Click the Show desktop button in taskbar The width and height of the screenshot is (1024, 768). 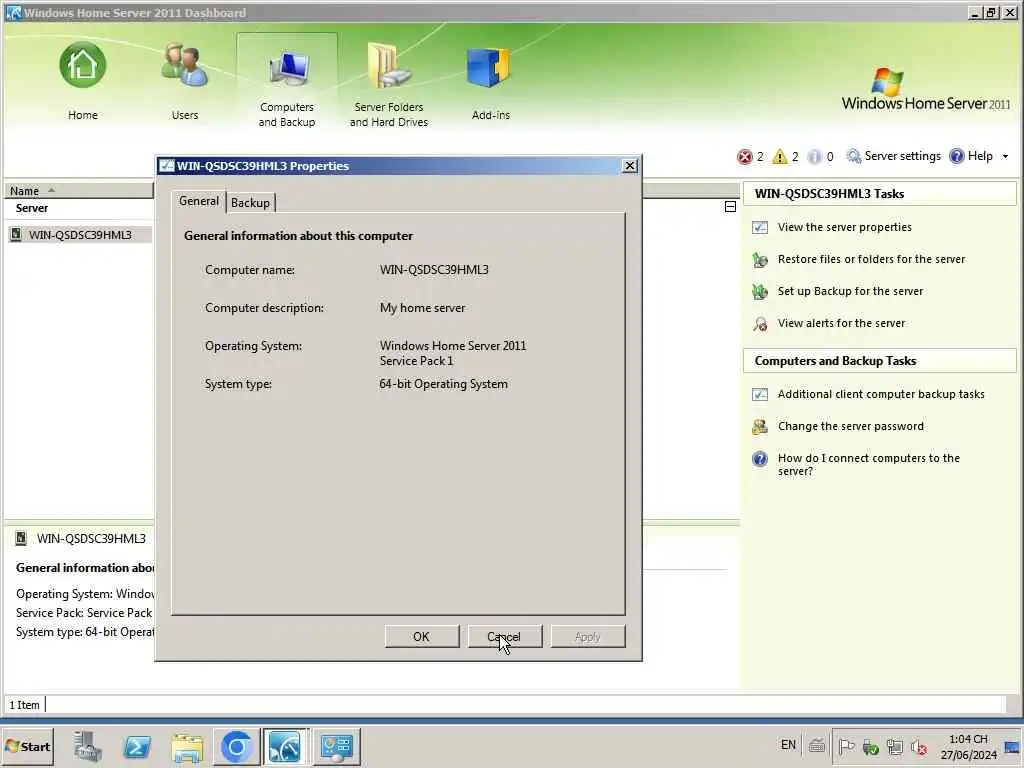[1012, 746]
